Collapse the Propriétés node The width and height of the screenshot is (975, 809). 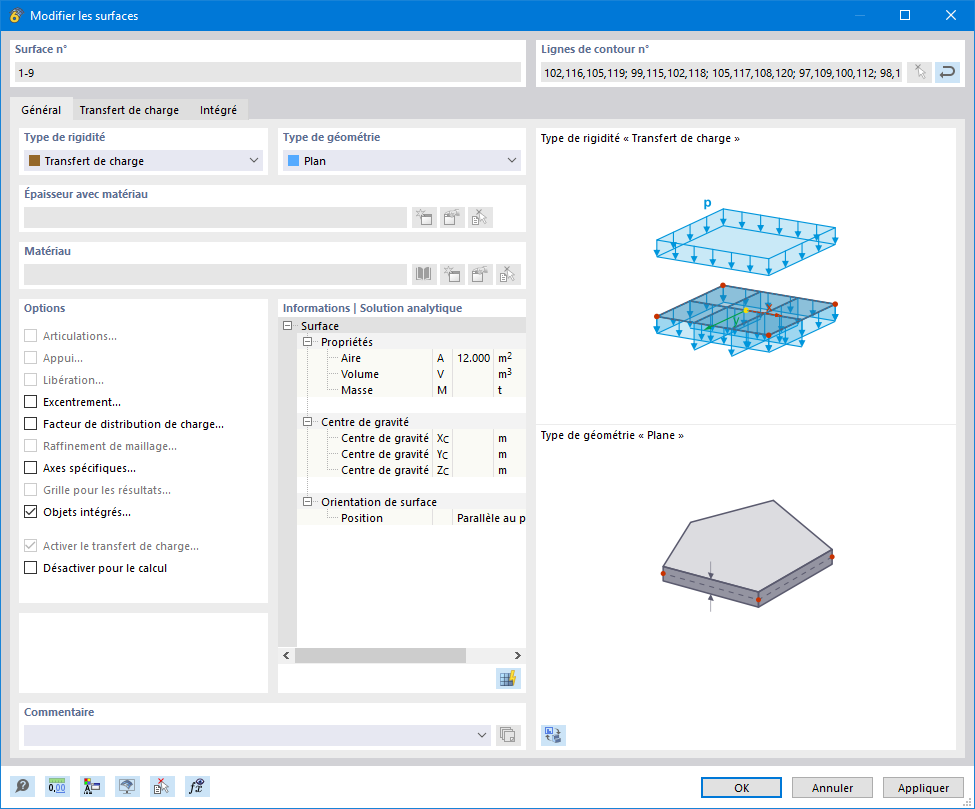click(x=307, y=342)
